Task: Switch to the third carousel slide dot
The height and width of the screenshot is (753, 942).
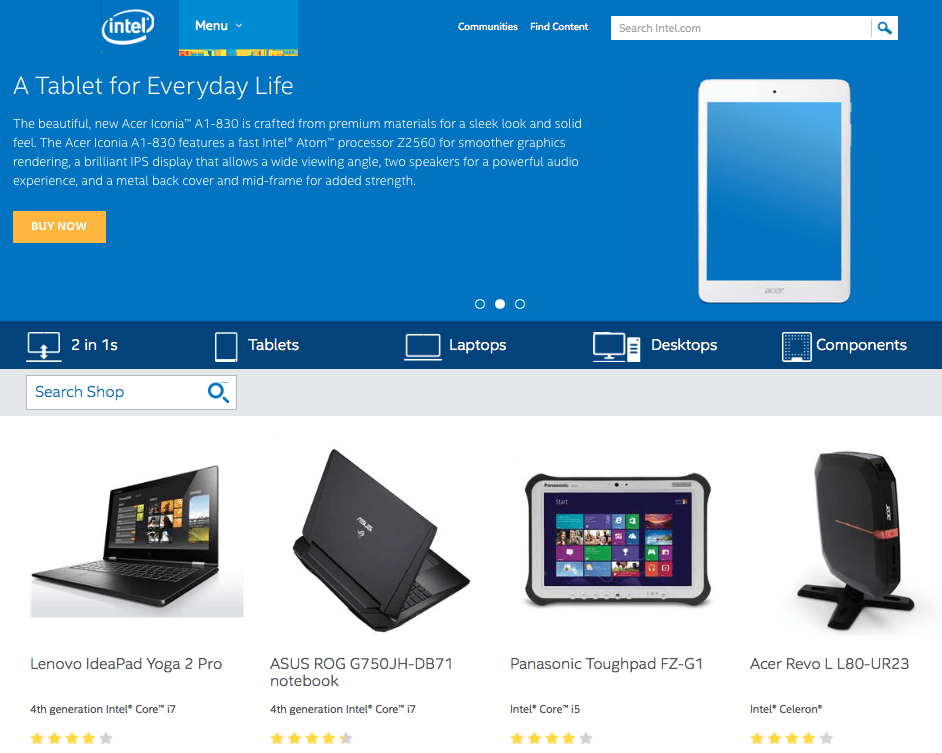Action: point(520,304)
